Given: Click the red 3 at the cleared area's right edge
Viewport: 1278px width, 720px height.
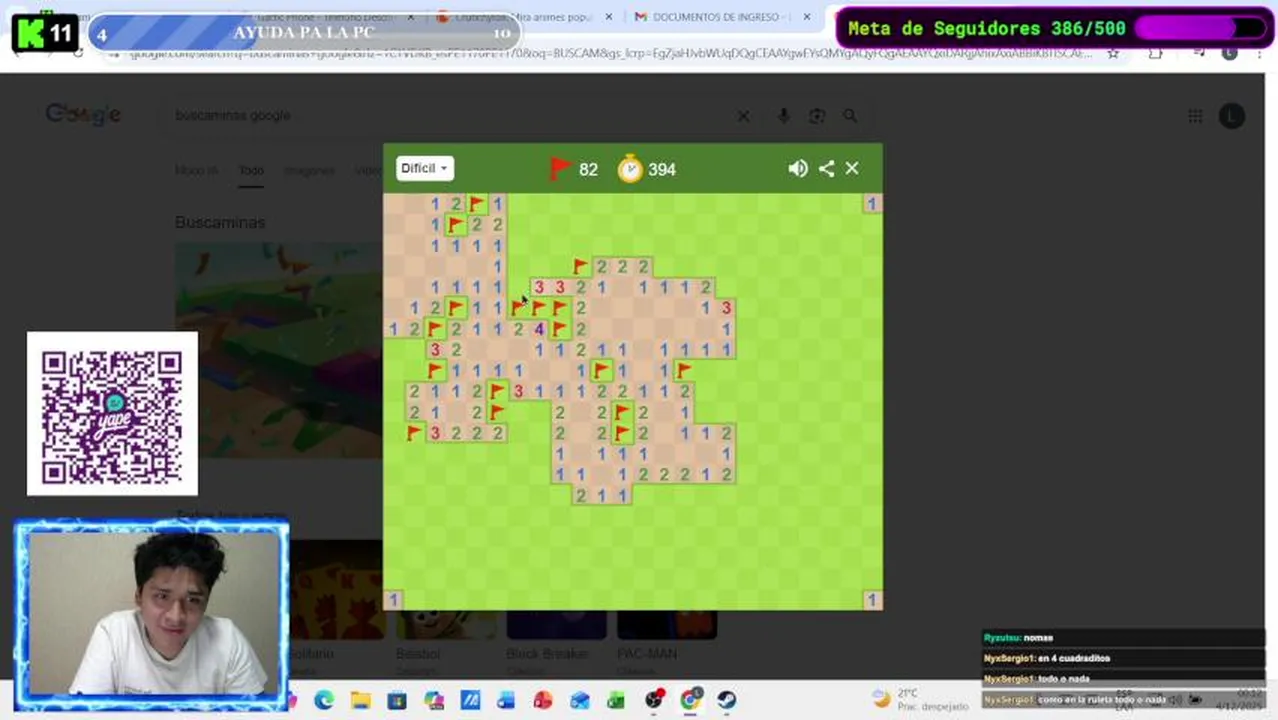Looking at the screenshot, I should [x=726, y=308].
